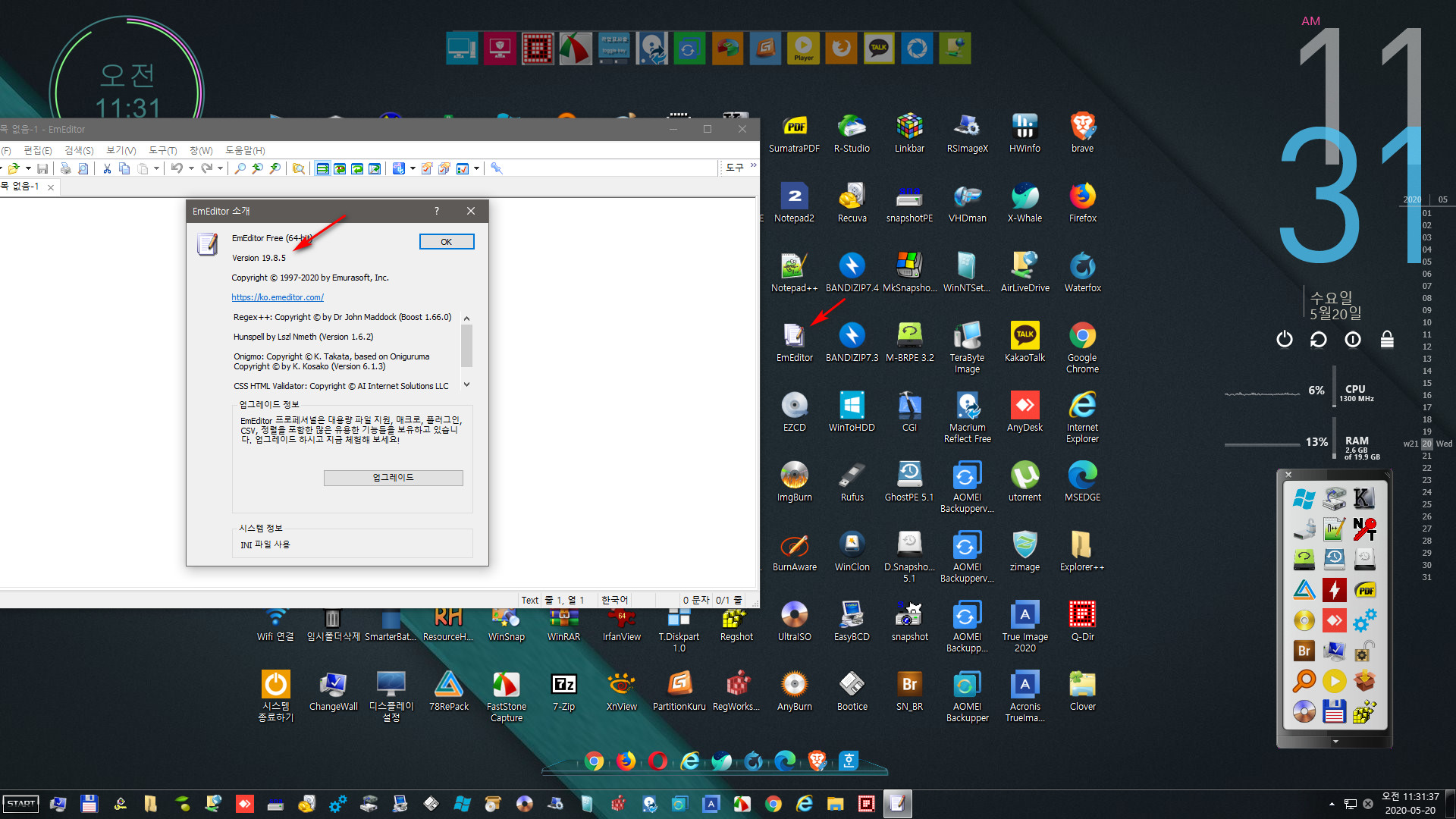
Task: Select the Rufus desktop icon
Action: (852, 482)
